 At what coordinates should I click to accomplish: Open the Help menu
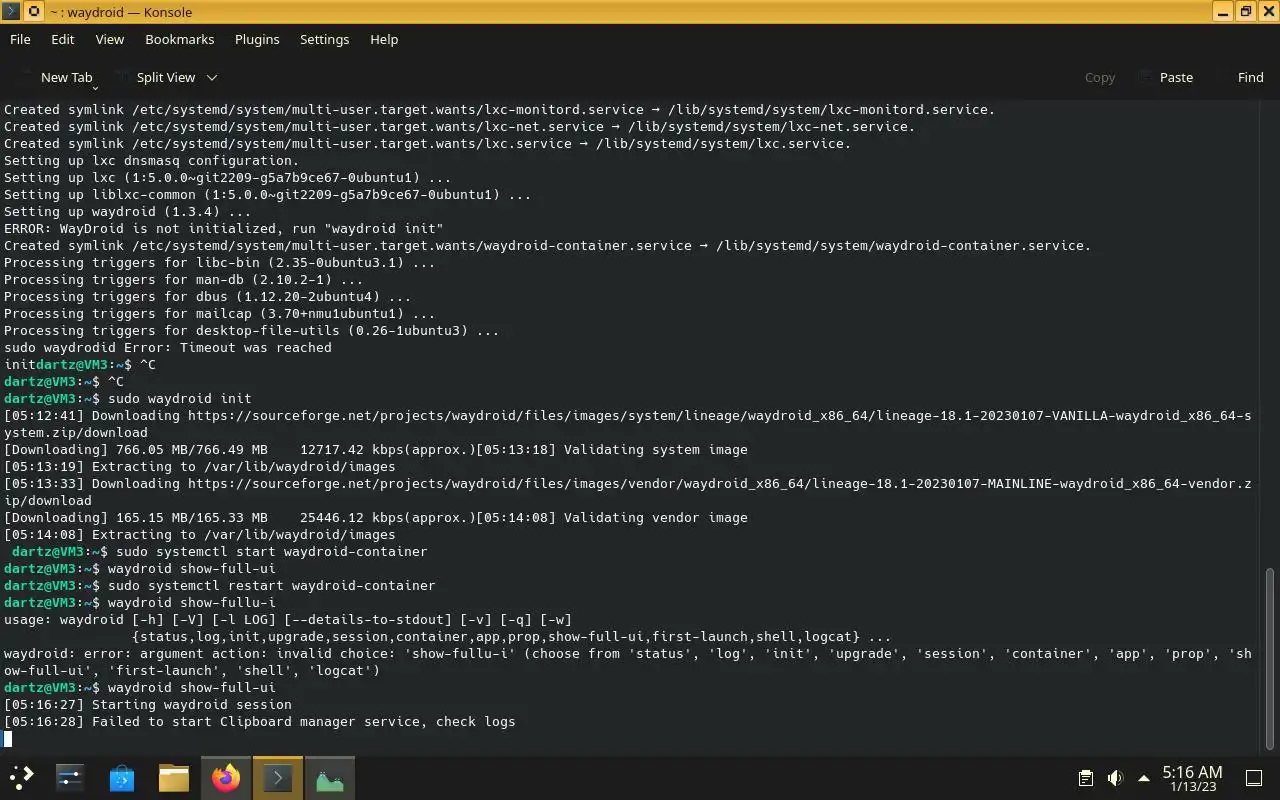pyautogui.click(x=384, y=39)
